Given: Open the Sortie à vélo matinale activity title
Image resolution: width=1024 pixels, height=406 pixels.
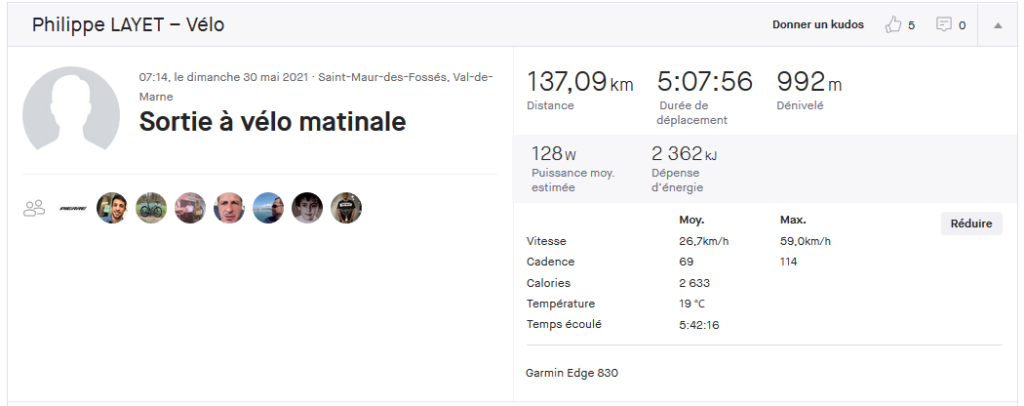Looking at the screenshot, I should [272, 122].
